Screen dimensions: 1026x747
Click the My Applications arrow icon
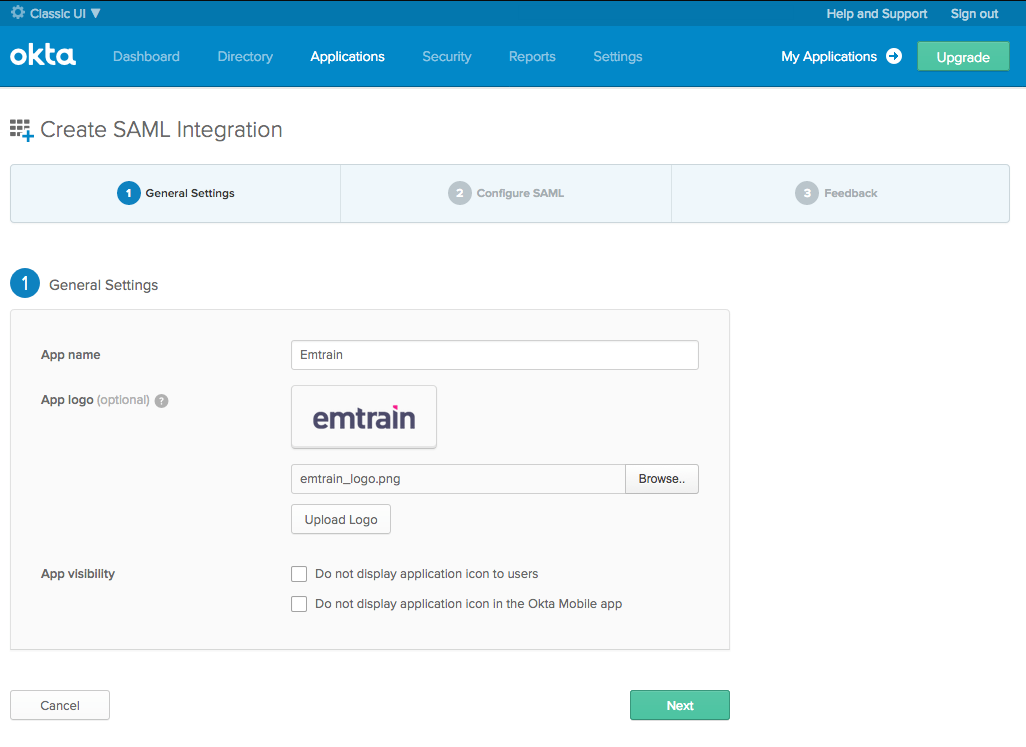(894, 56)
